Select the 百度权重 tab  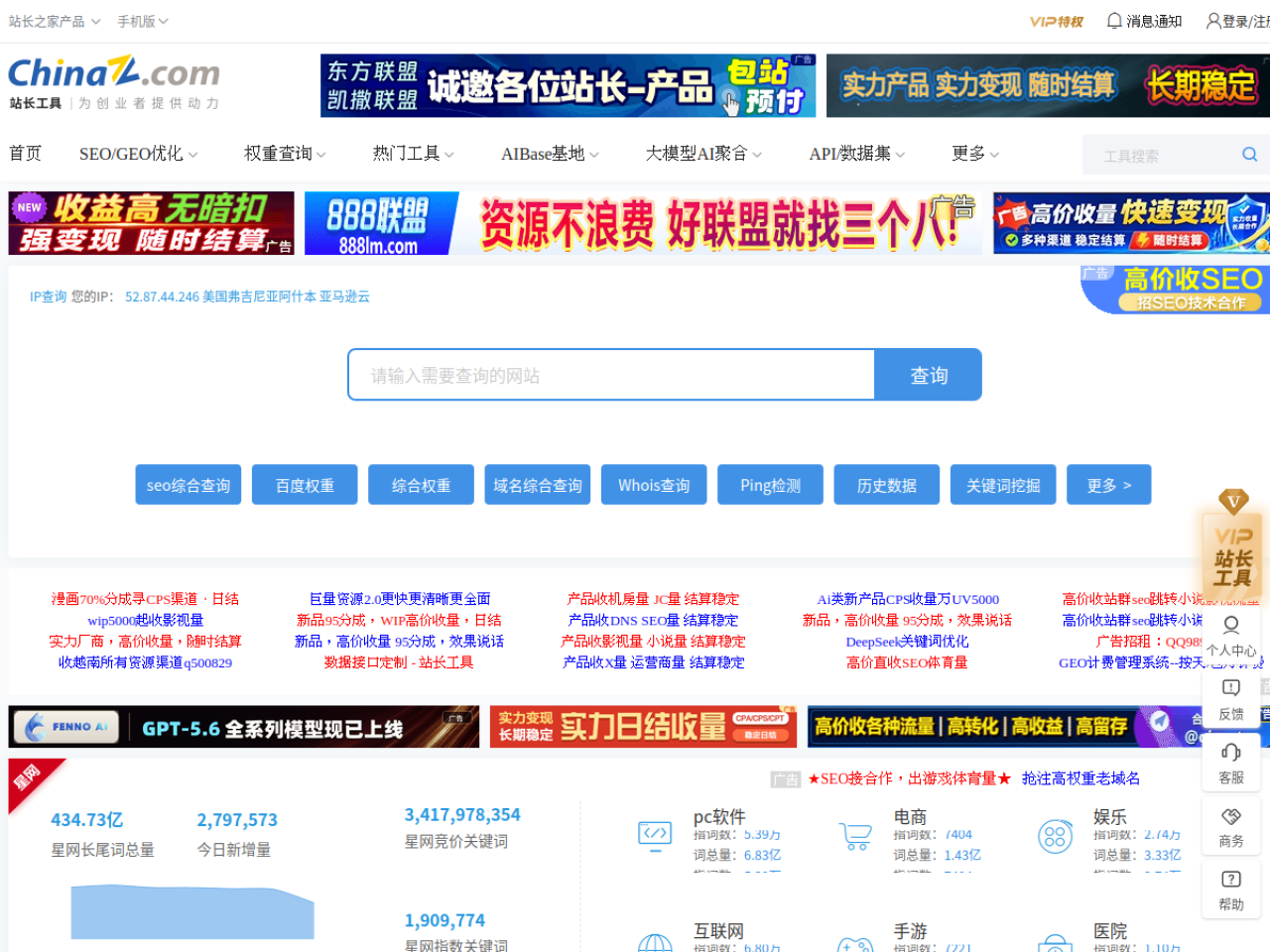click(x=305, y=485)
